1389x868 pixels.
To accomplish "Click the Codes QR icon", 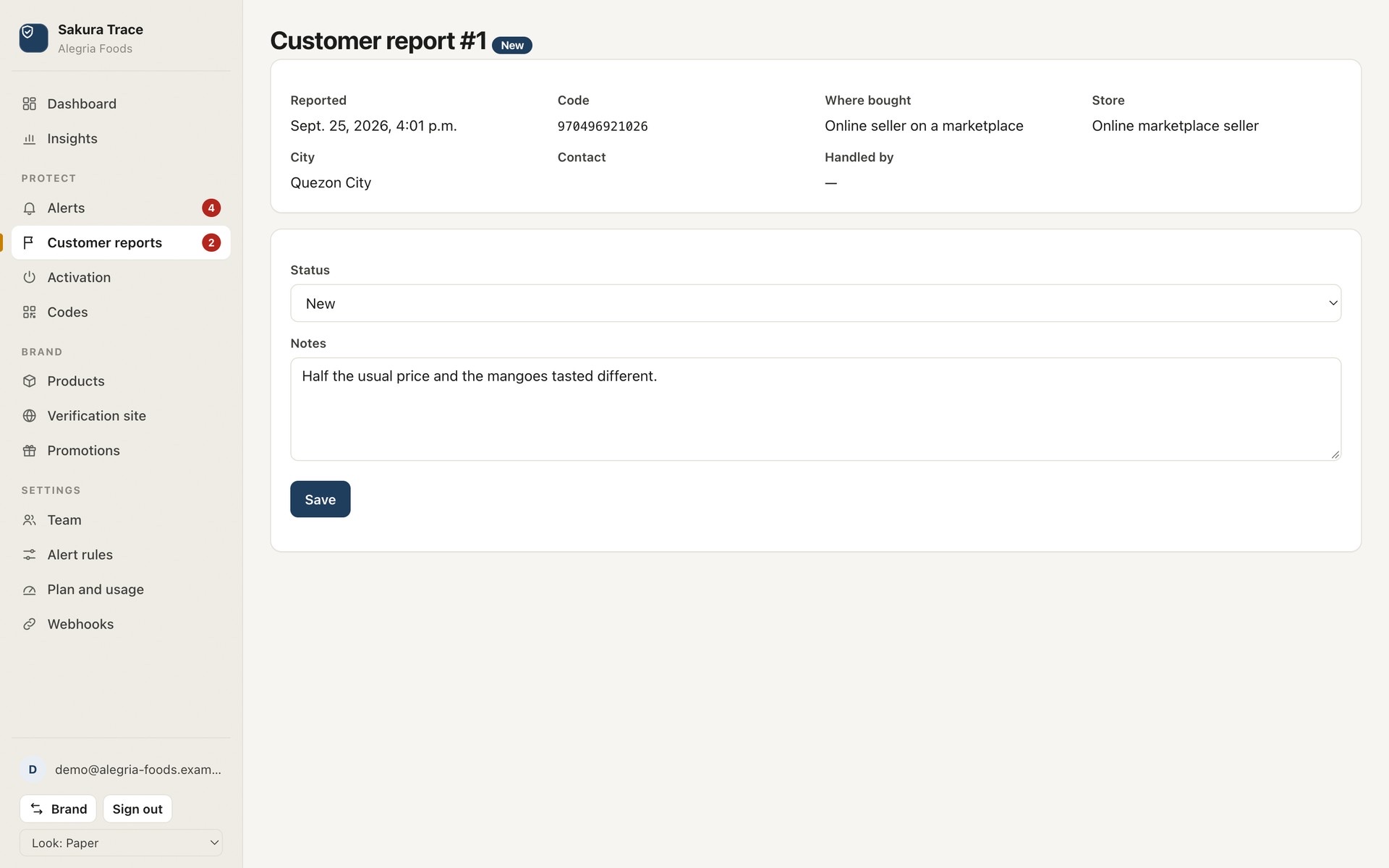I will pos(29,312).
